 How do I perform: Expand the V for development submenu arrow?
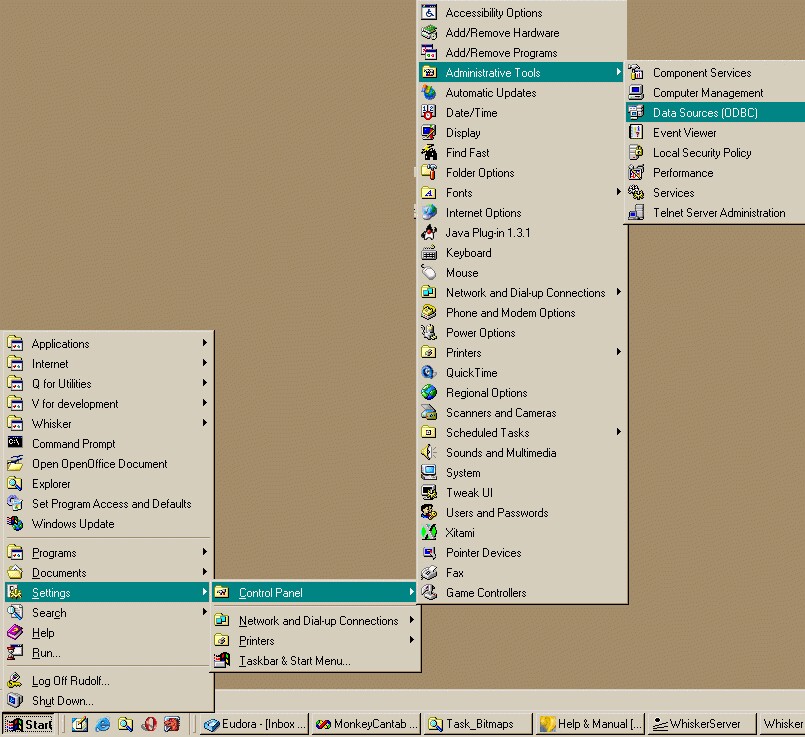[x=204, y=403]
